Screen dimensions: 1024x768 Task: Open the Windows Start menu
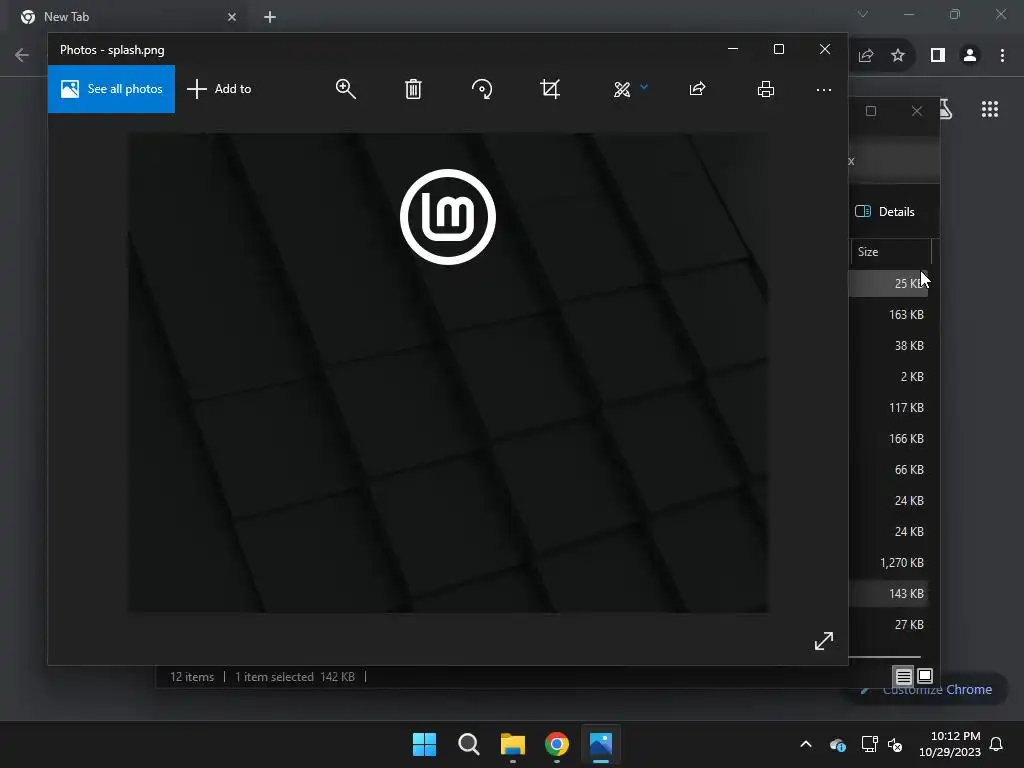(424, 744)
